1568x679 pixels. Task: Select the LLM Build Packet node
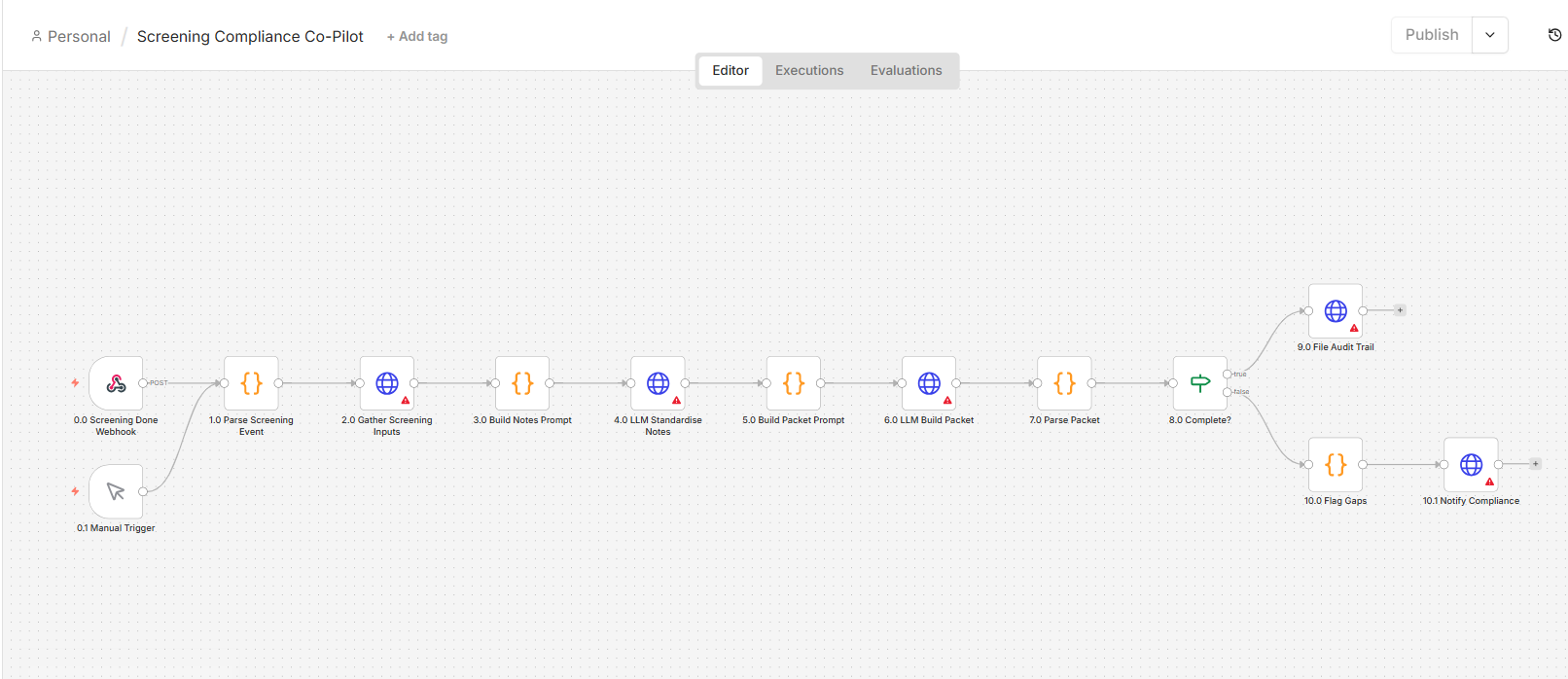click(x=929, y=383)
